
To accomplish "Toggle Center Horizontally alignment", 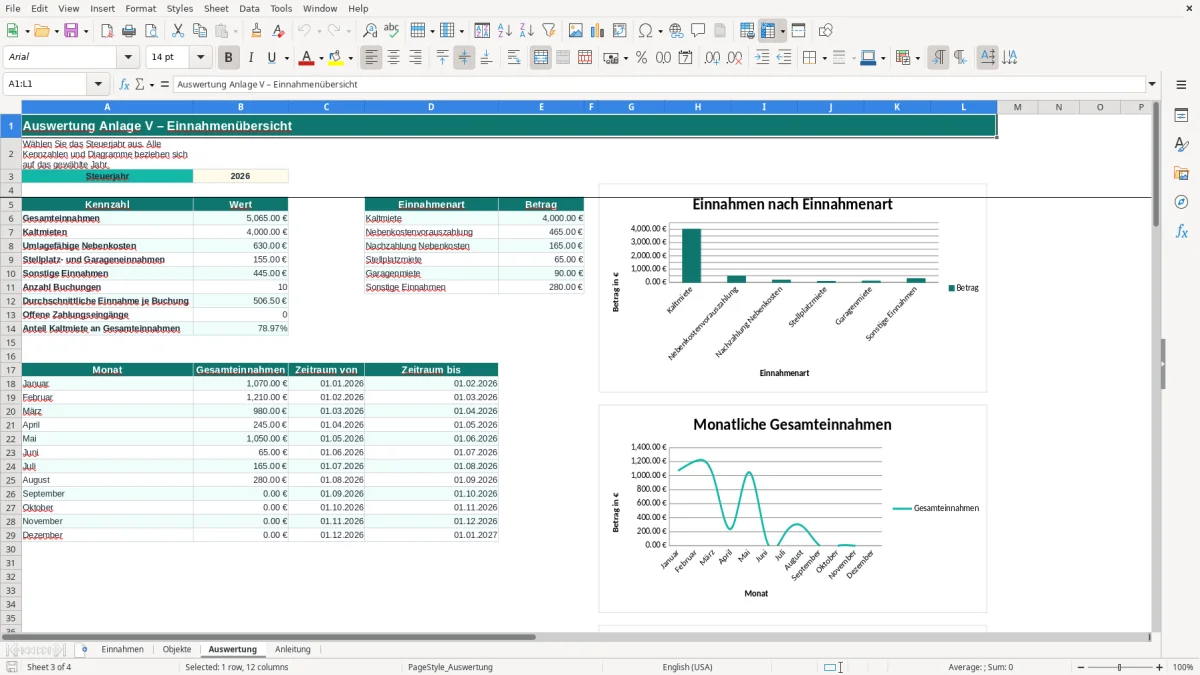I will [394, 58].
